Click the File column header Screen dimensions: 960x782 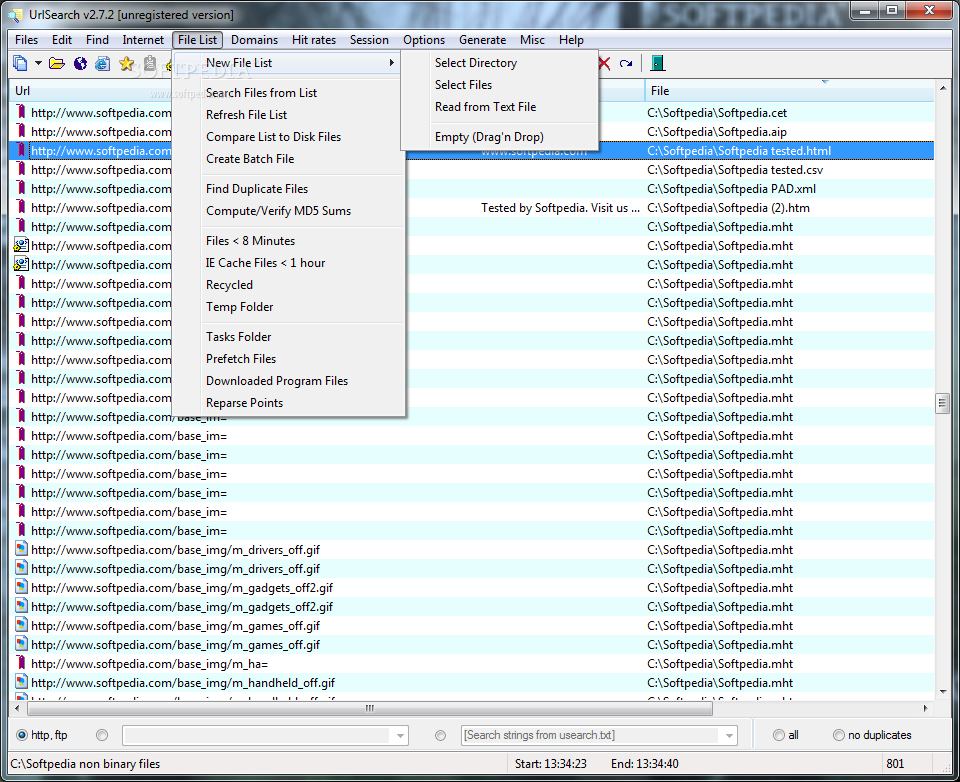789,91
